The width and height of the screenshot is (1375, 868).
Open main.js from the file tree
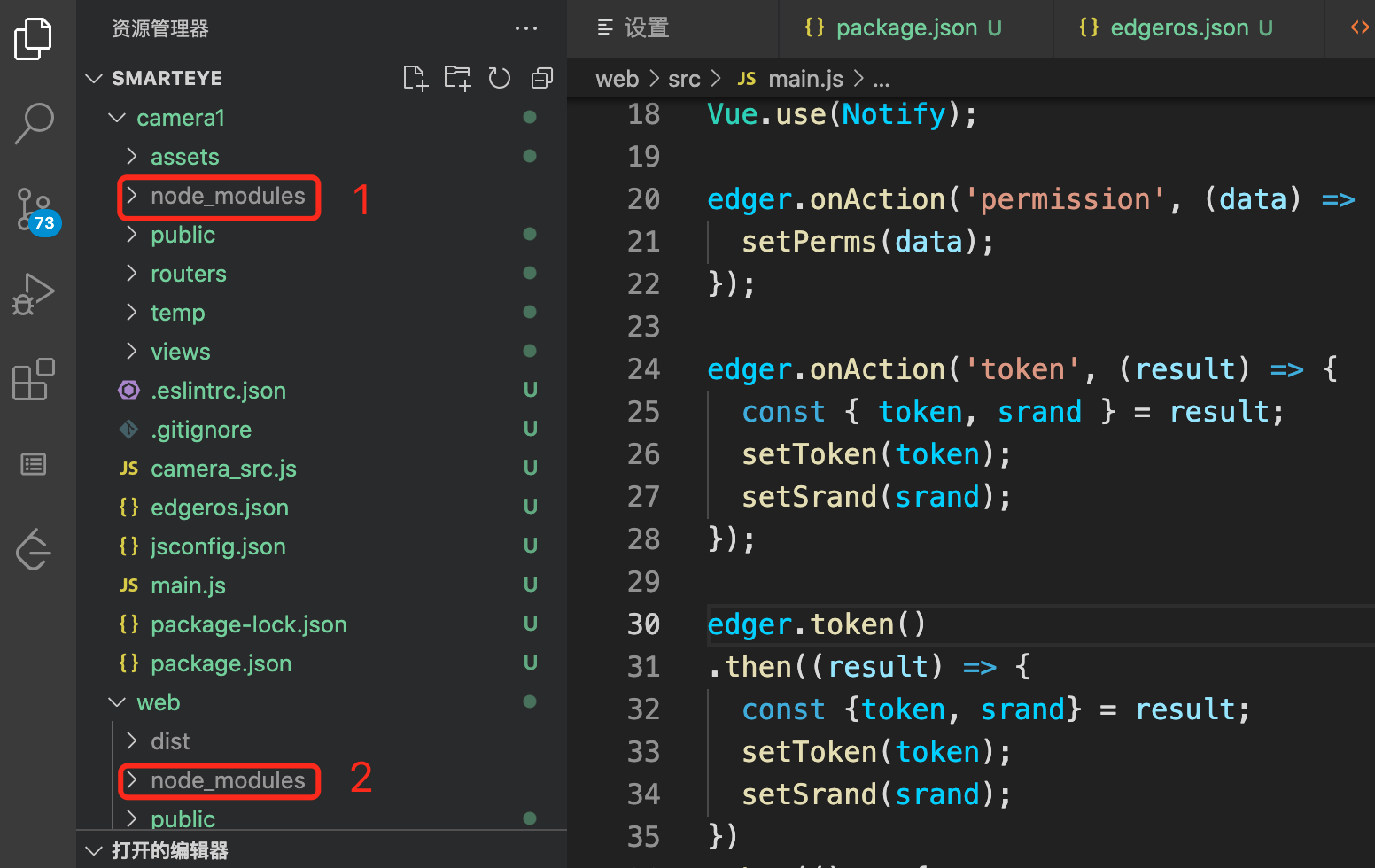point(188,585)
